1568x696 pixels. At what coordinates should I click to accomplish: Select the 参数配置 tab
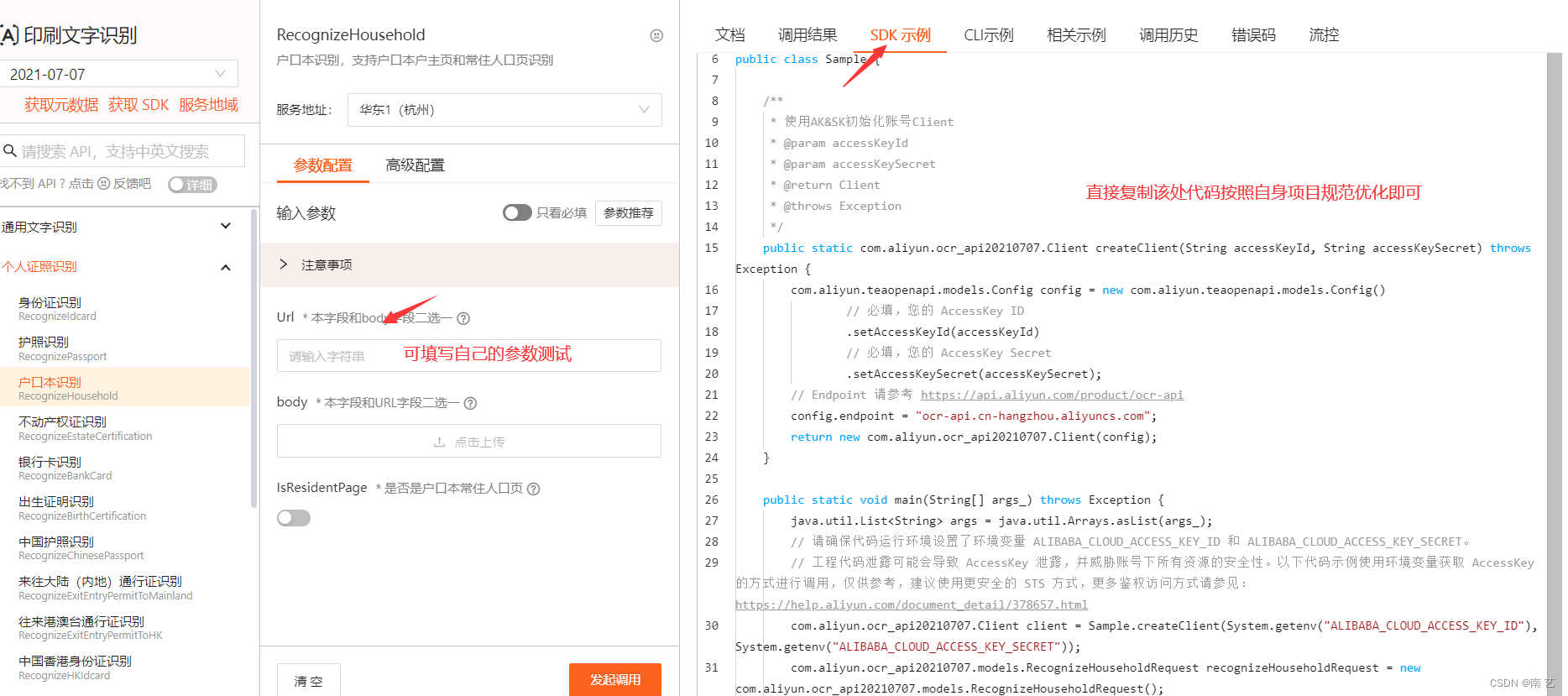323,165
